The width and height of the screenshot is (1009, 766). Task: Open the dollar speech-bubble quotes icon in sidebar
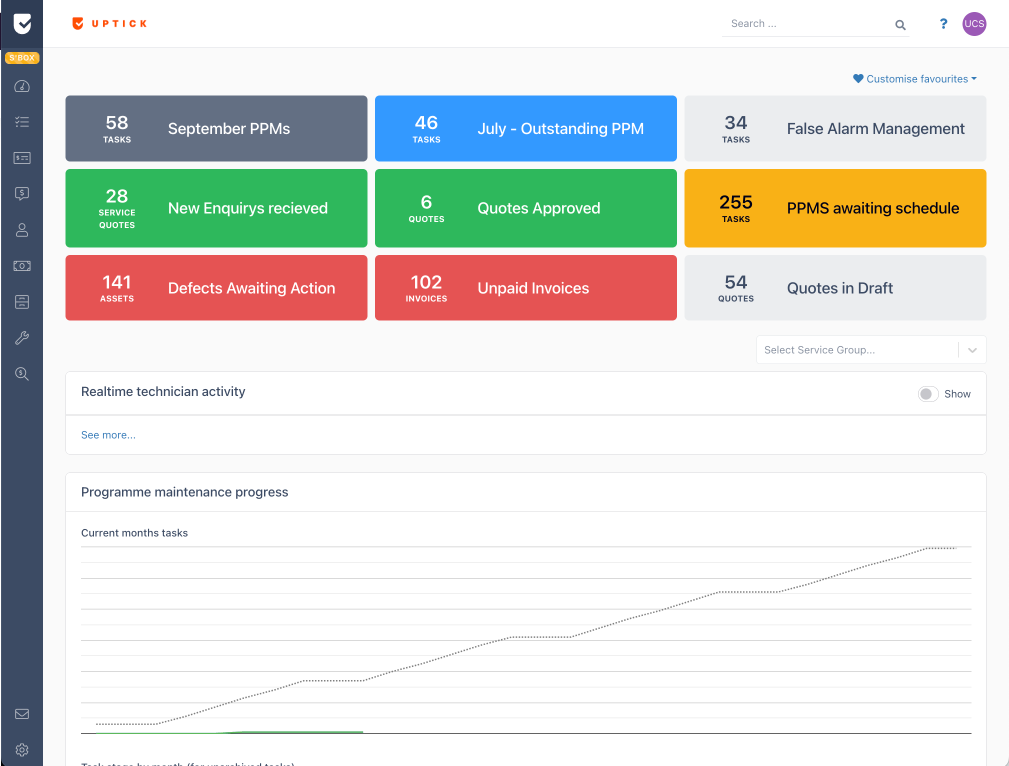pos(22,194)
